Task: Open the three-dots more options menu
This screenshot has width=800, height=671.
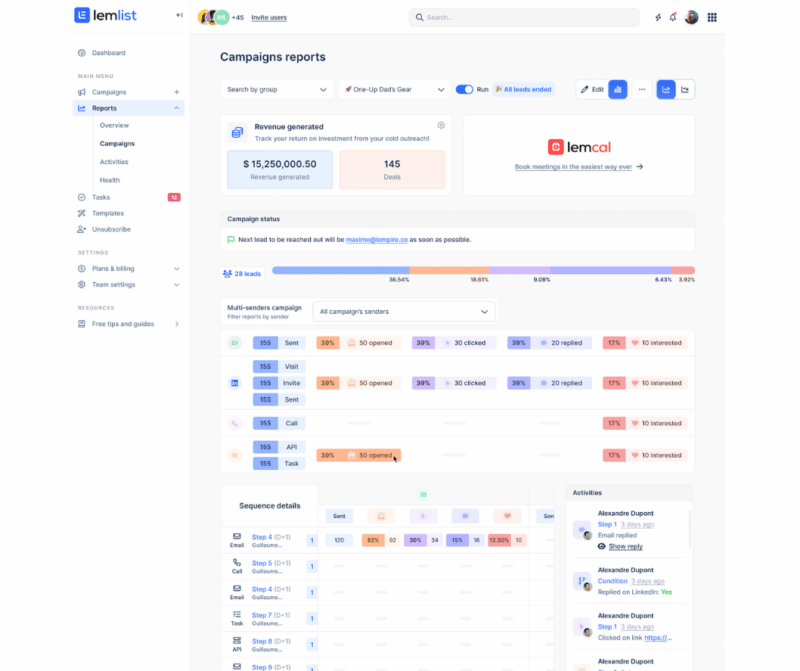Action: (642, 89)
